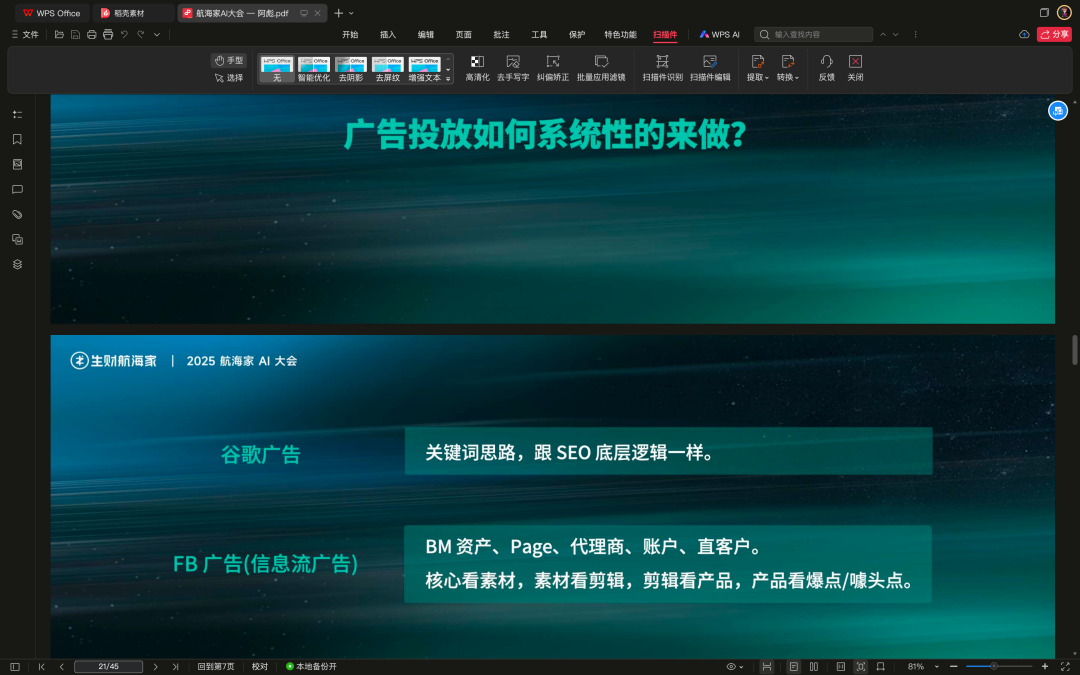Click 回到第7页 link in status bar
The width and height of the screenshot is (1080, 675).
pyautogui.click(x=216, y=667)
